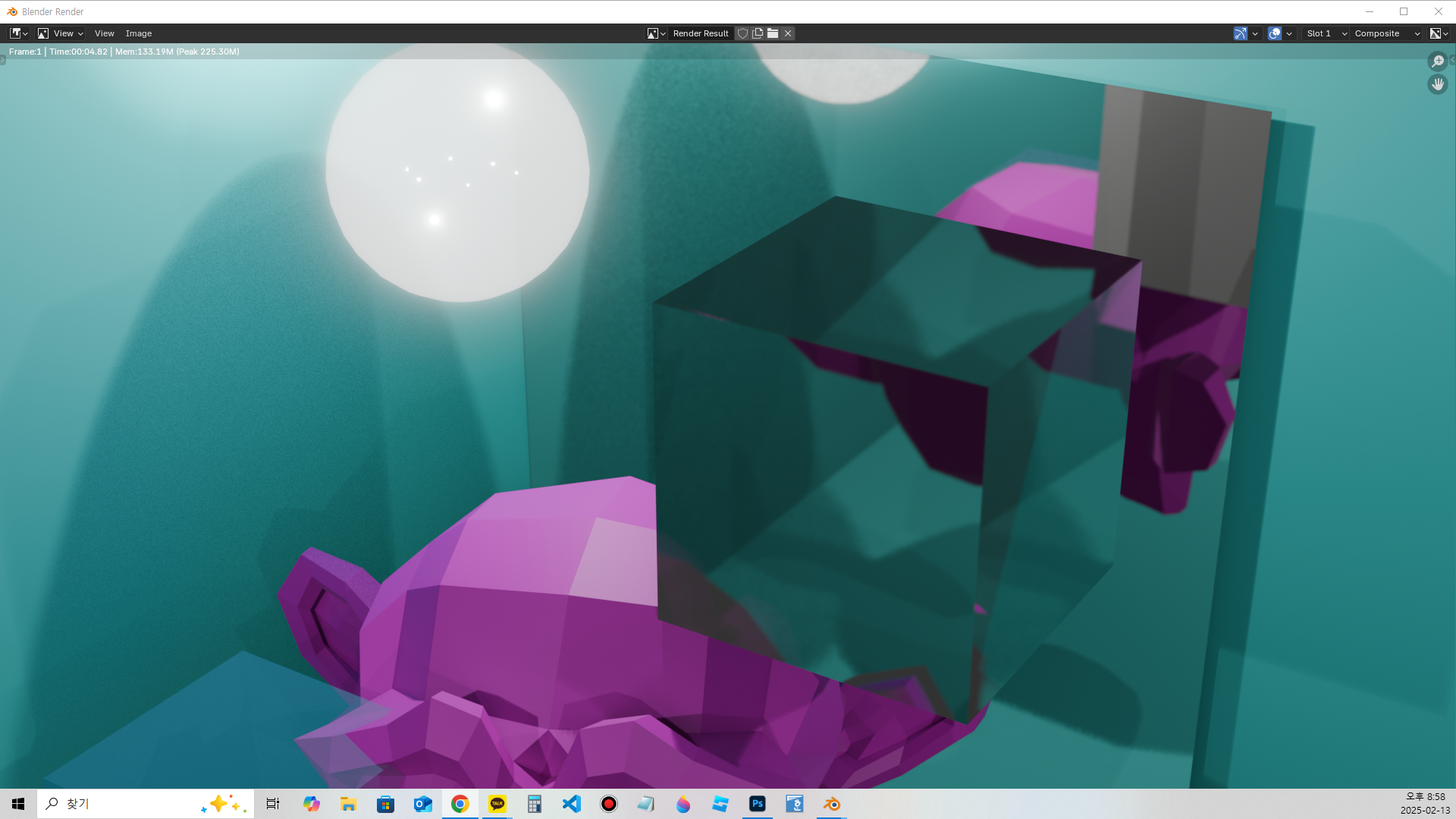The height and width of the screenshot is (819, 1456).
Task: Unlink the Render Result image
Action: pos(788,33)
